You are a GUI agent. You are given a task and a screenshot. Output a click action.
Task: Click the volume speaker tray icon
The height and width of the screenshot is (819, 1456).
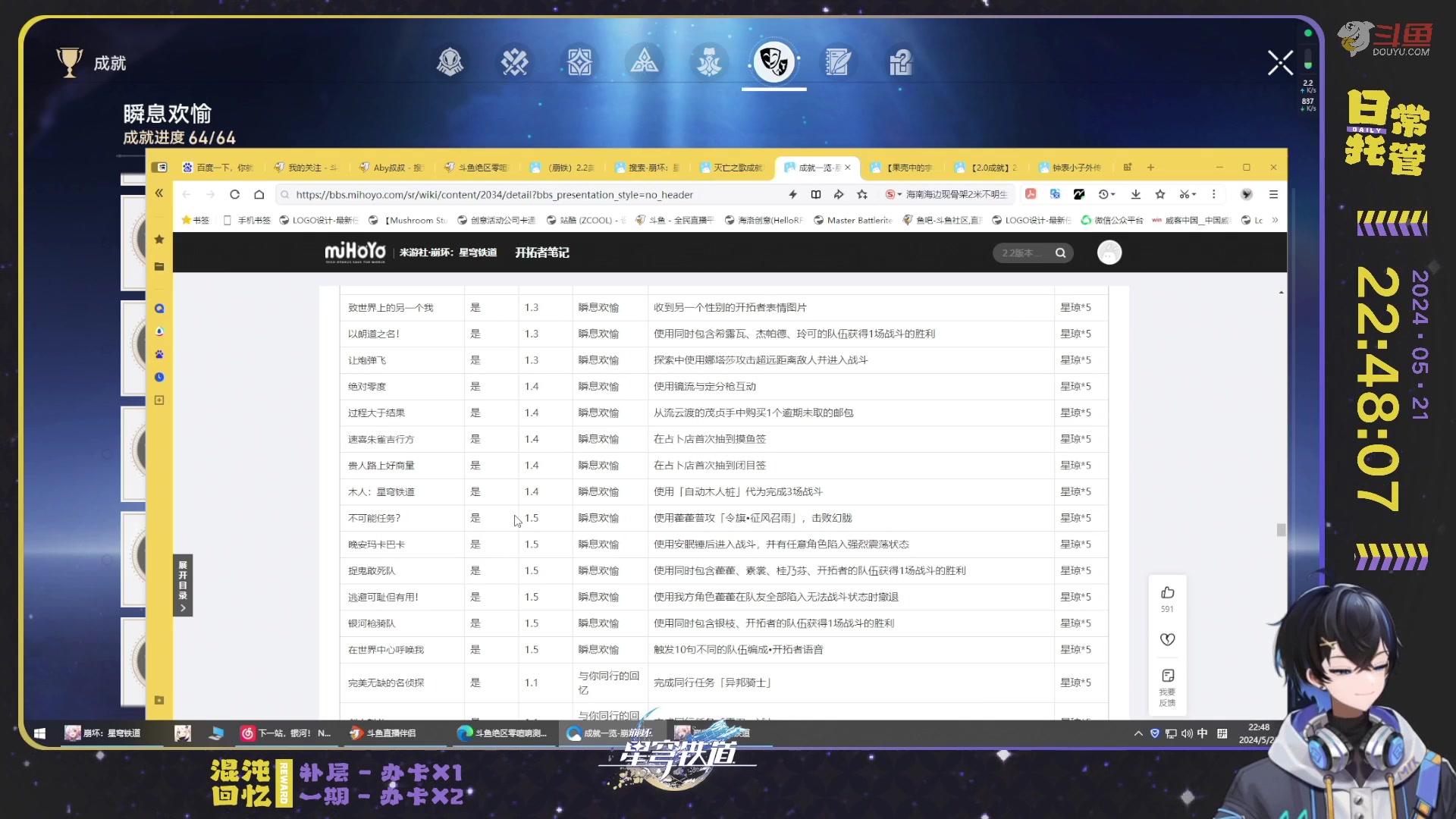1187,733
